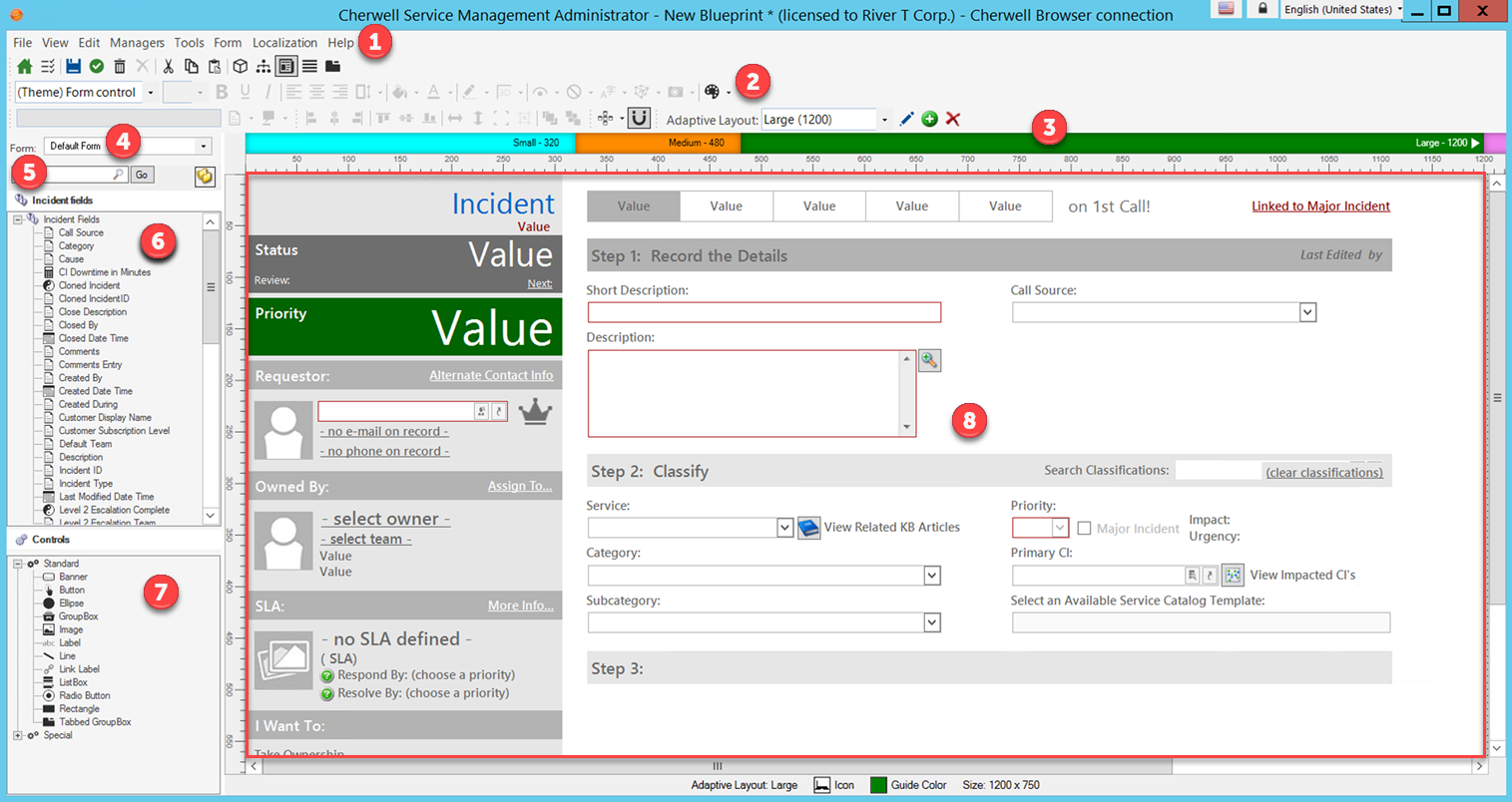
Task: Click the Search Classifications input field
Action: (x=1218, y=470)
